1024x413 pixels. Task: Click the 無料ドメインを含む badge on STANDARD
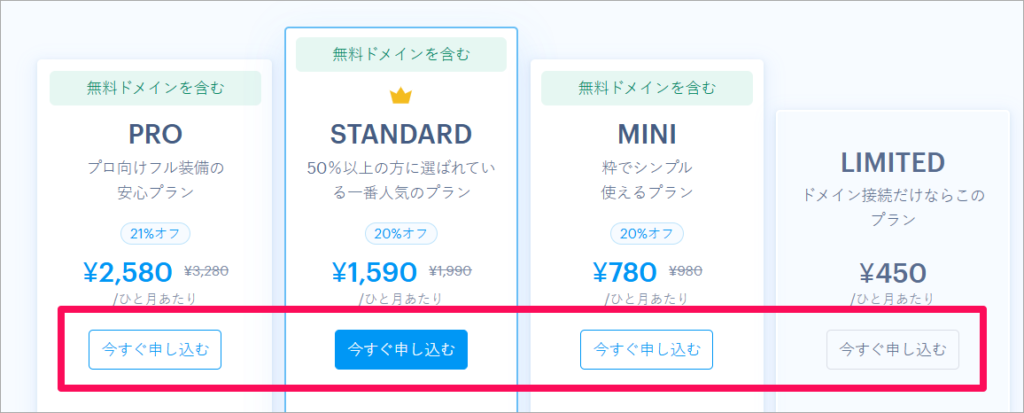pos(401,54)
